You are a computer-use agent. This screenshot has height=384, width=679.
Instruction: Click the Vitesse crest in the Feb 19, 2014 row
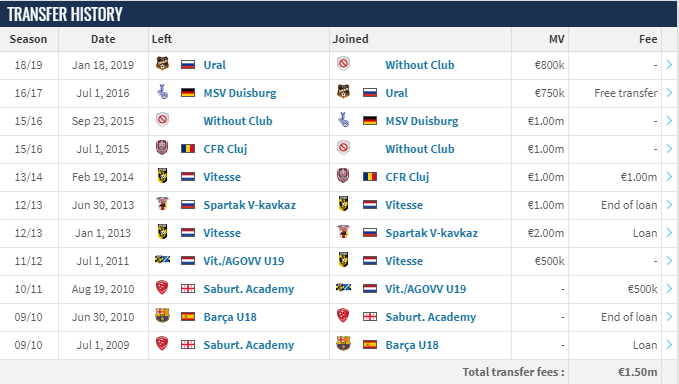coord(162,176)
